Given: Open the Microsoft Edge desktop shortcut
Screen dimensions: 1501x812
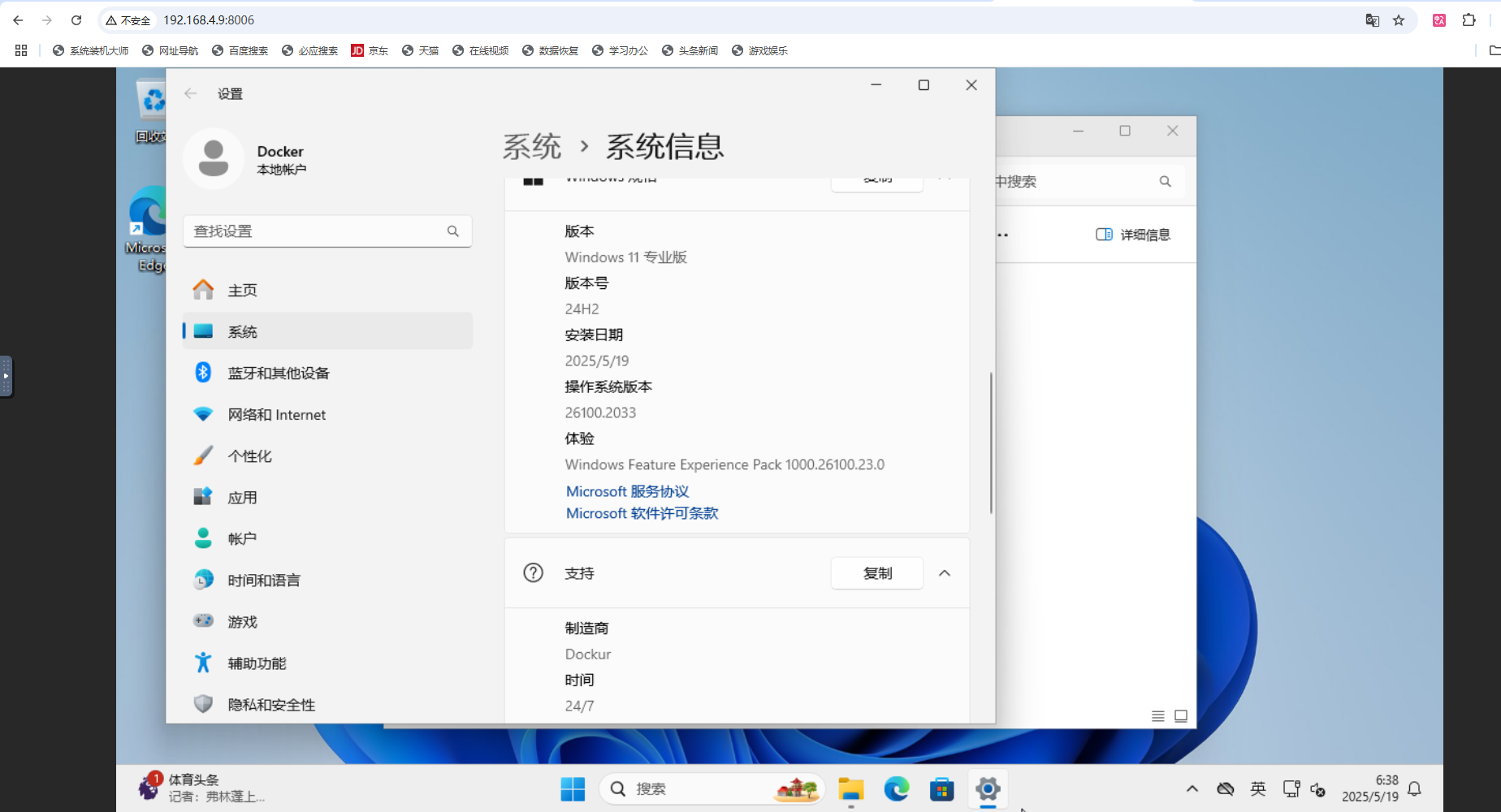Looking at the screenshot, I should [x=147, y=230].
